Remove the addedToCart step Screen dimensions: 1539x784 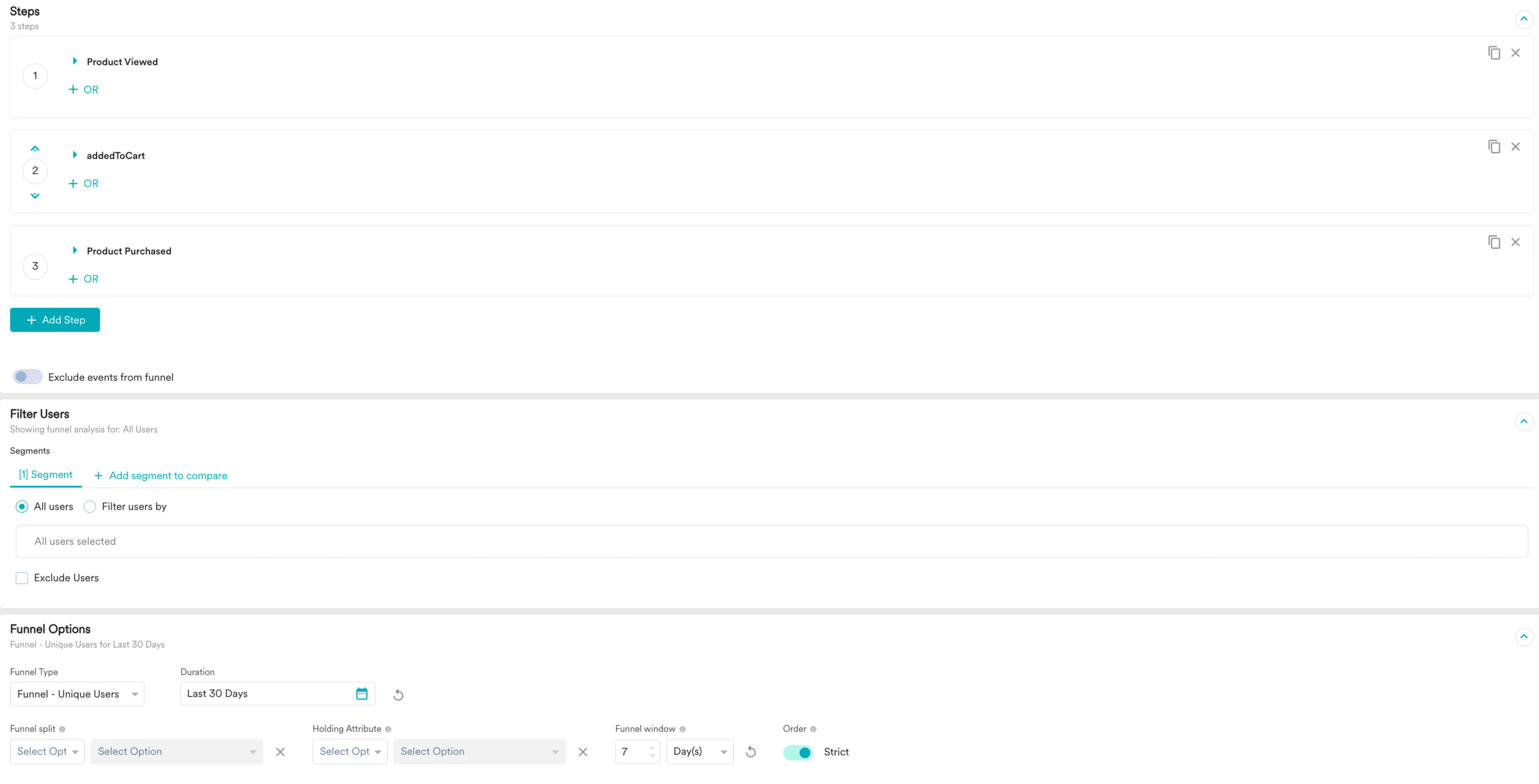coord(1515,147)
